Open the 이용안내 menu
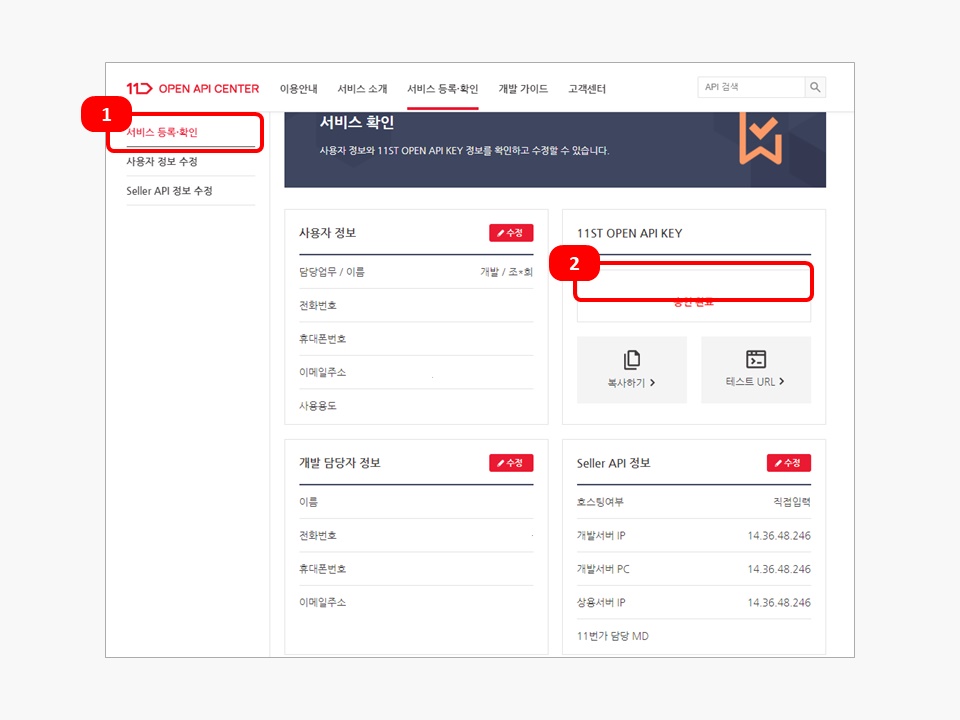Image resolution: width=960 pixels, height=720 pixels. coord(298,89)
